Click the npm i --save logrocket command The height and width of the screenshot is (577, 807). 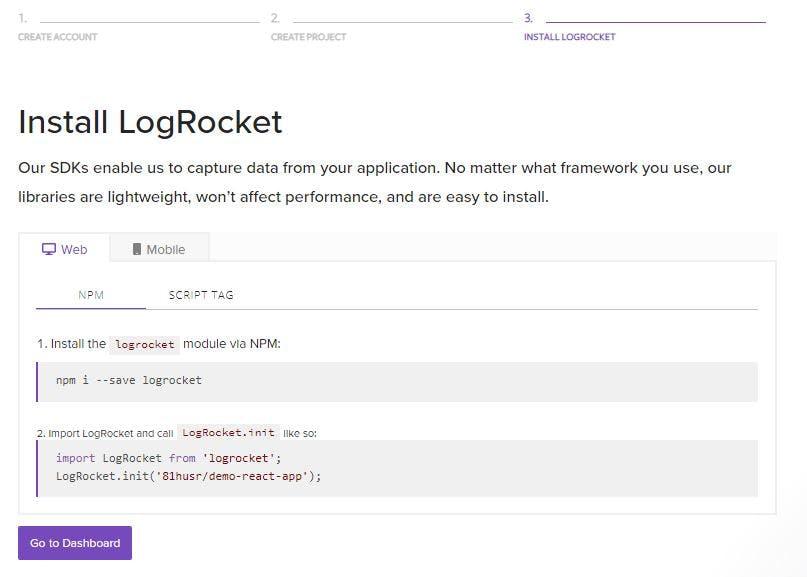(x=129, y=380)
